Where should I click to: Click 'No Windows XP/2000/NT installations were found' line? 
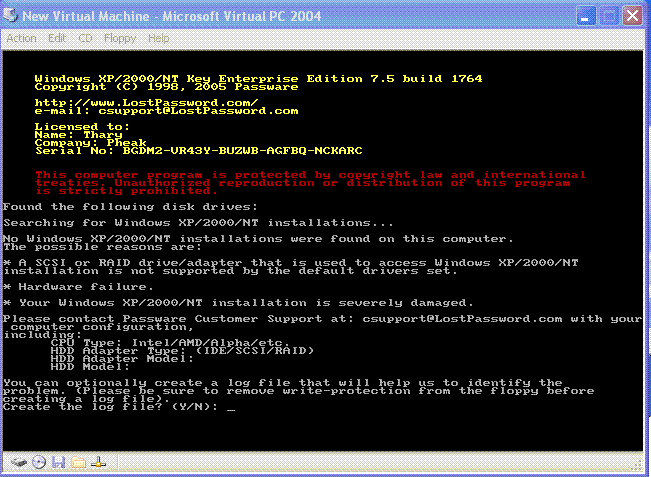(x=258, y=239)
